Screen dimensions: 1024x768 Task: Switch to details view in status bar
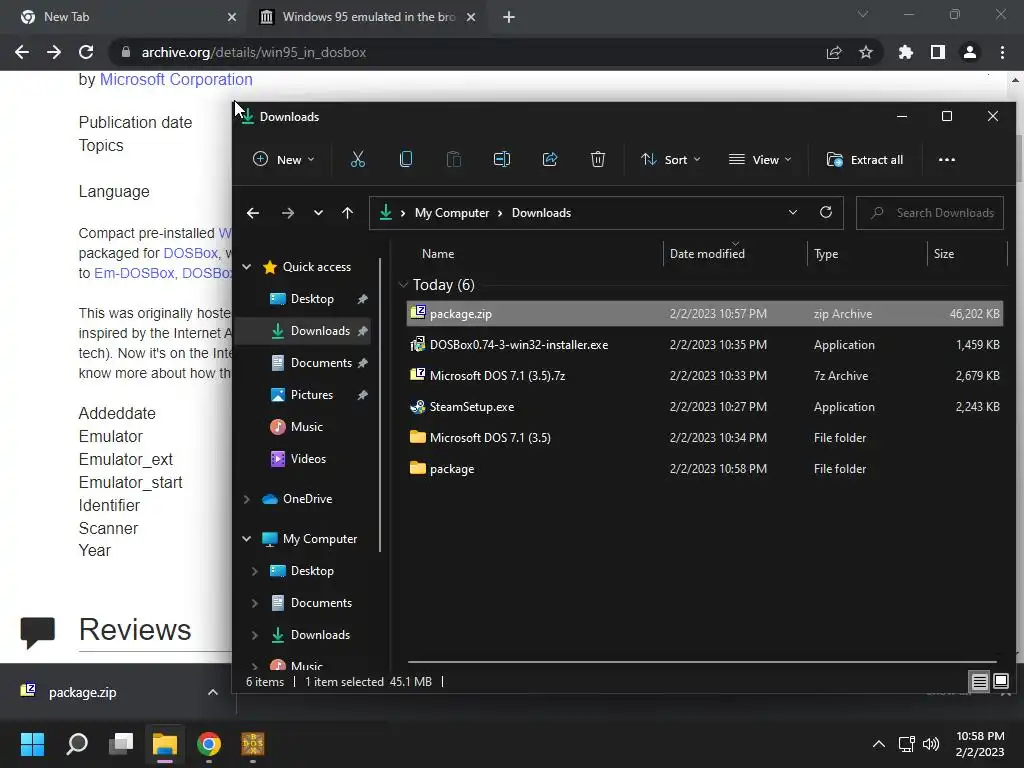coord(979,682)
